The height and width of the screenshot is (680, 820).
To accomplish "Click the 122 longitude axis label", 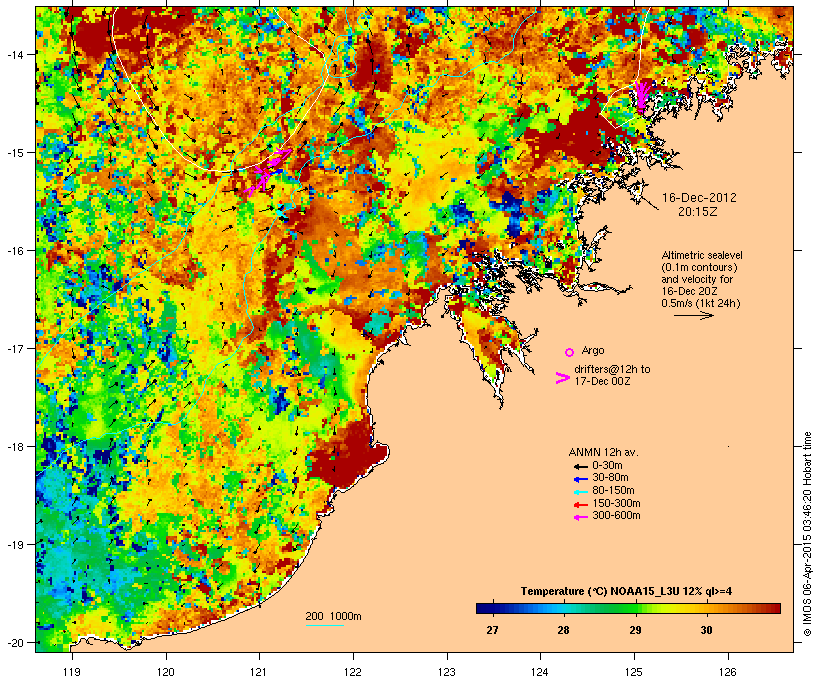I will click(x=353, y=672).
